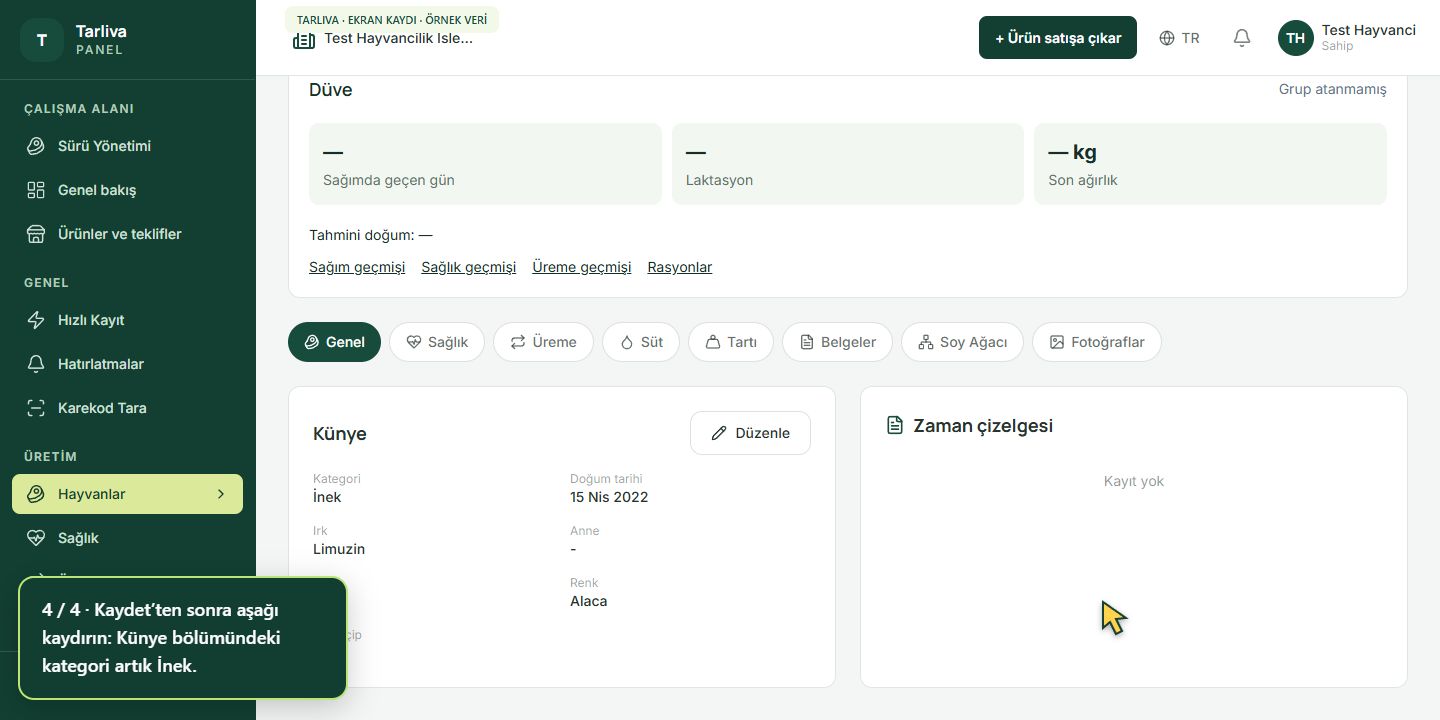The height and width of the screenshot is (720, 1440).
Task: Open the notifications bell in top bar
Action: 1242,38
